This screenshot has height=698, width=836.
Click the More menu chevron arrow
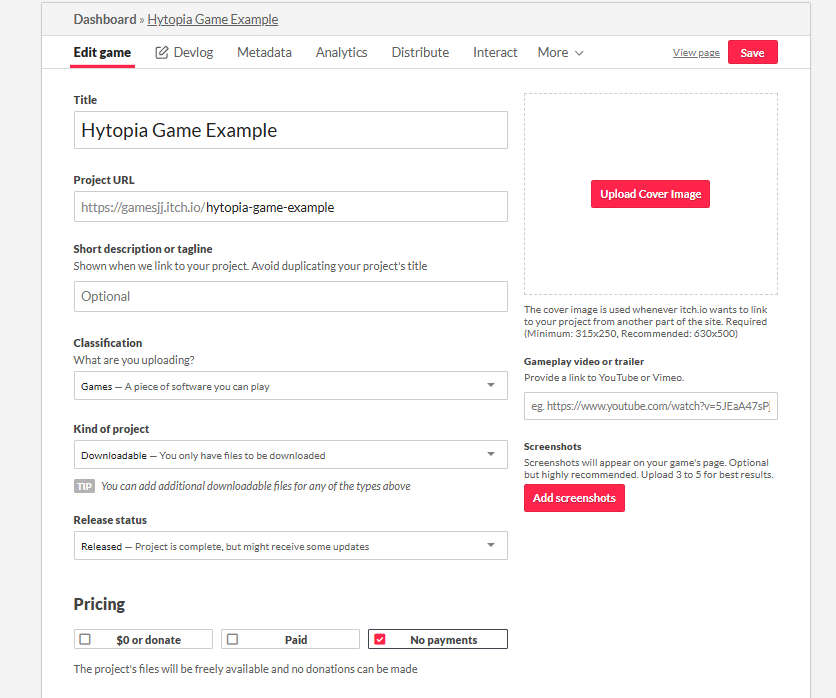coord(579,53)
